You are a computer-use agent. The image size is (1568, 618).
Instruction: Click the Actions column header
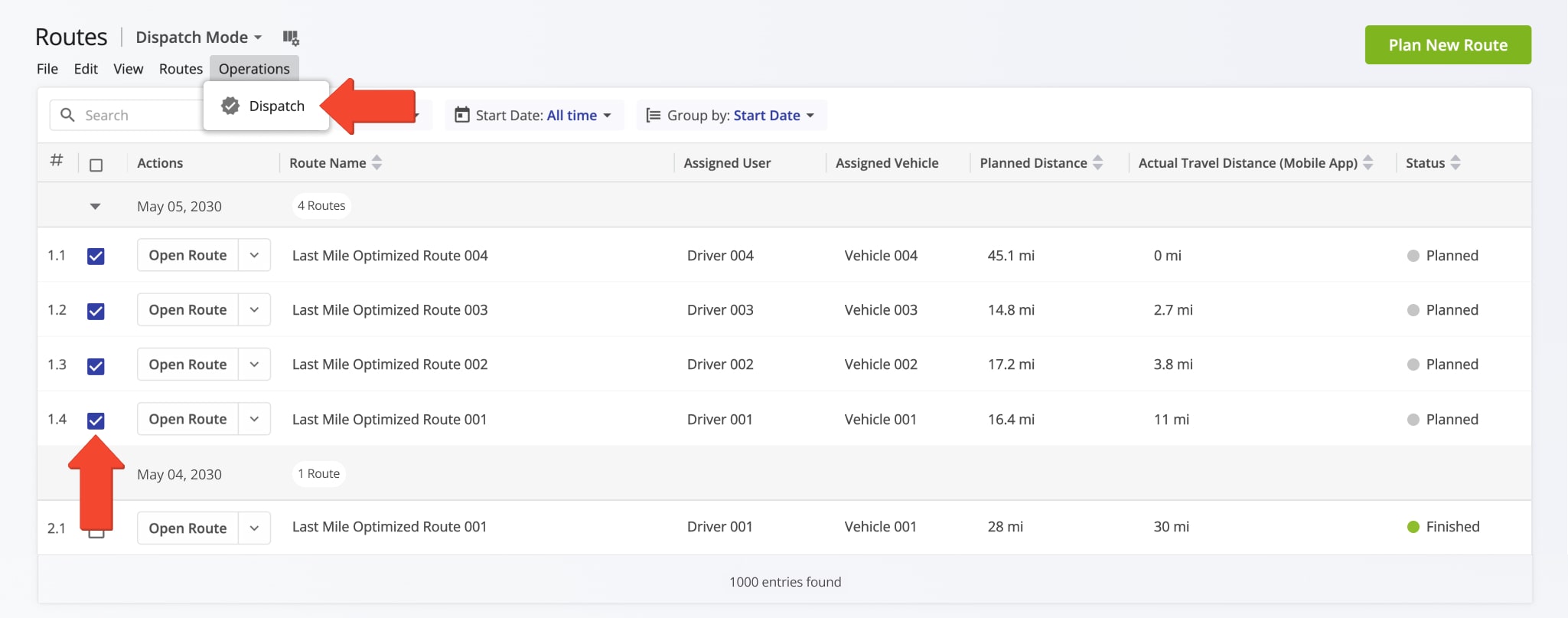click(160, 162)
